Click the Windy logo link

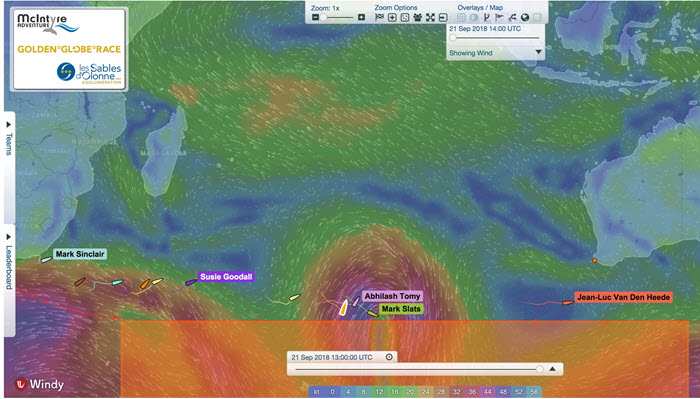(40, 384)
